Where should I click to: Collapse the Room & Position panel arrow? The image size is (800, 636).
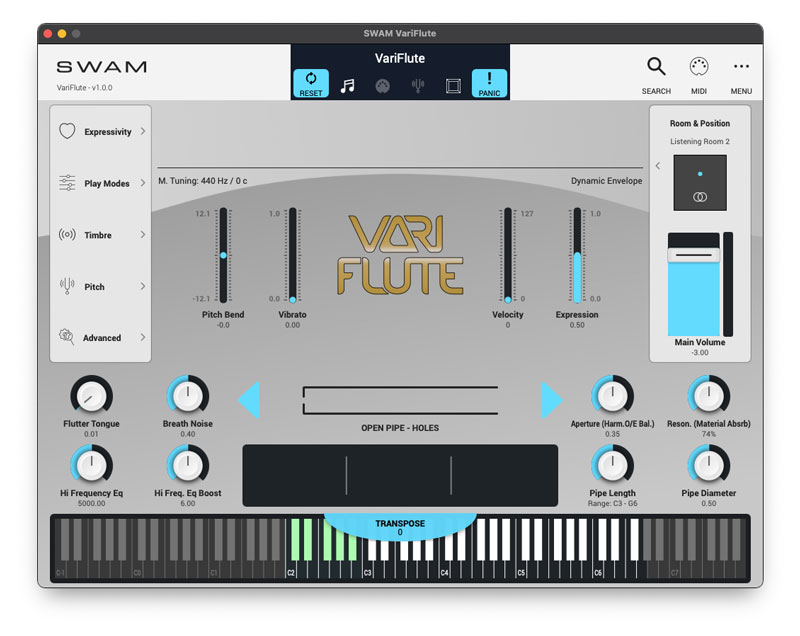pos(658,166)
